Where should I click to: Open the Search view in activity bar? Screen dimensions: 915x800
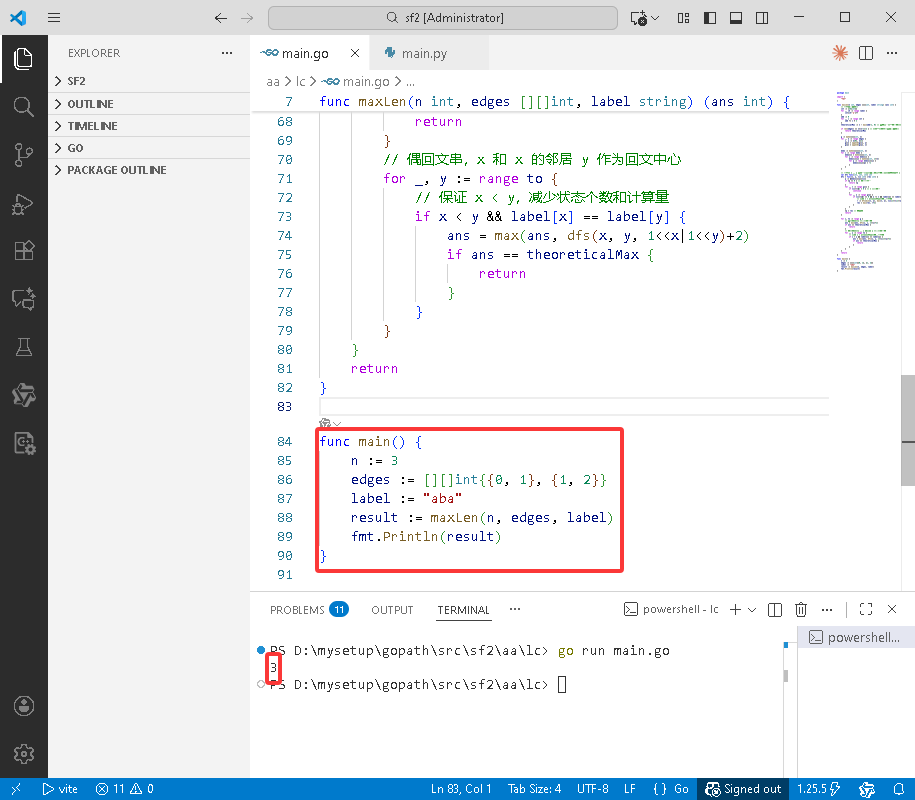pos(23,107)
